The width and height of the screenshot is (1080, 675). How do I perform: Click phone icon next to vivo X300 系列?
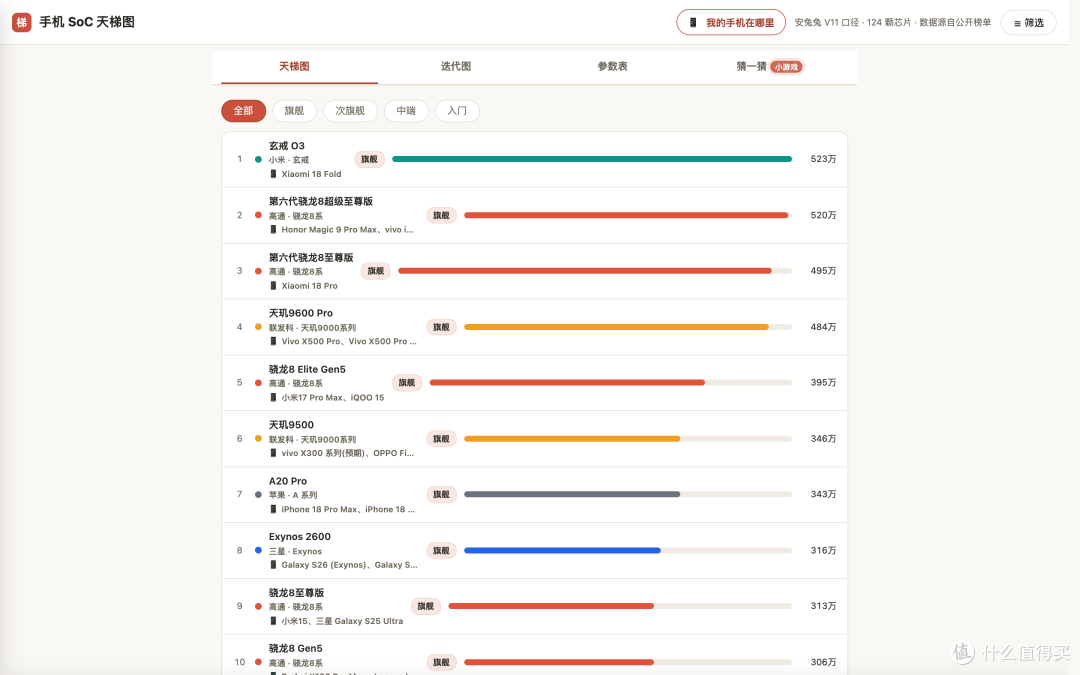273,453
